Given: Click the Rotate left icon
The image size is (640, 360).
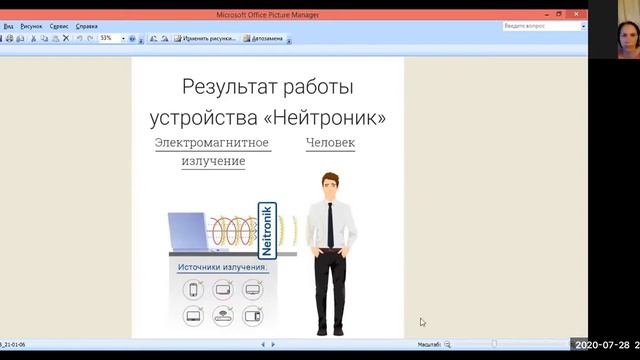Looking at the screenshot, I should click(153, 38).
